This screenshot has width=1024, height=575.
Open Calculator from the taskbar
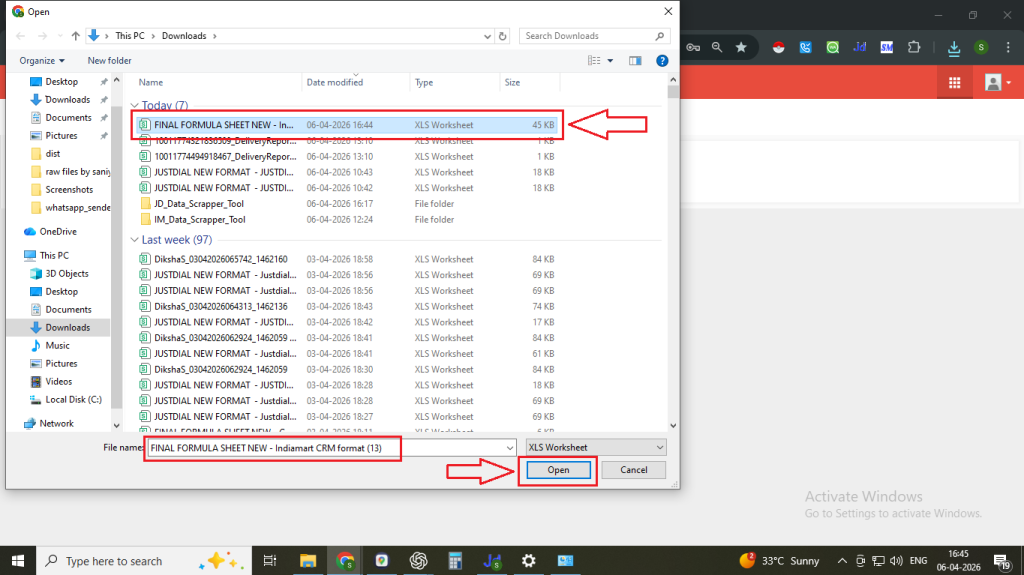point(455,561)
